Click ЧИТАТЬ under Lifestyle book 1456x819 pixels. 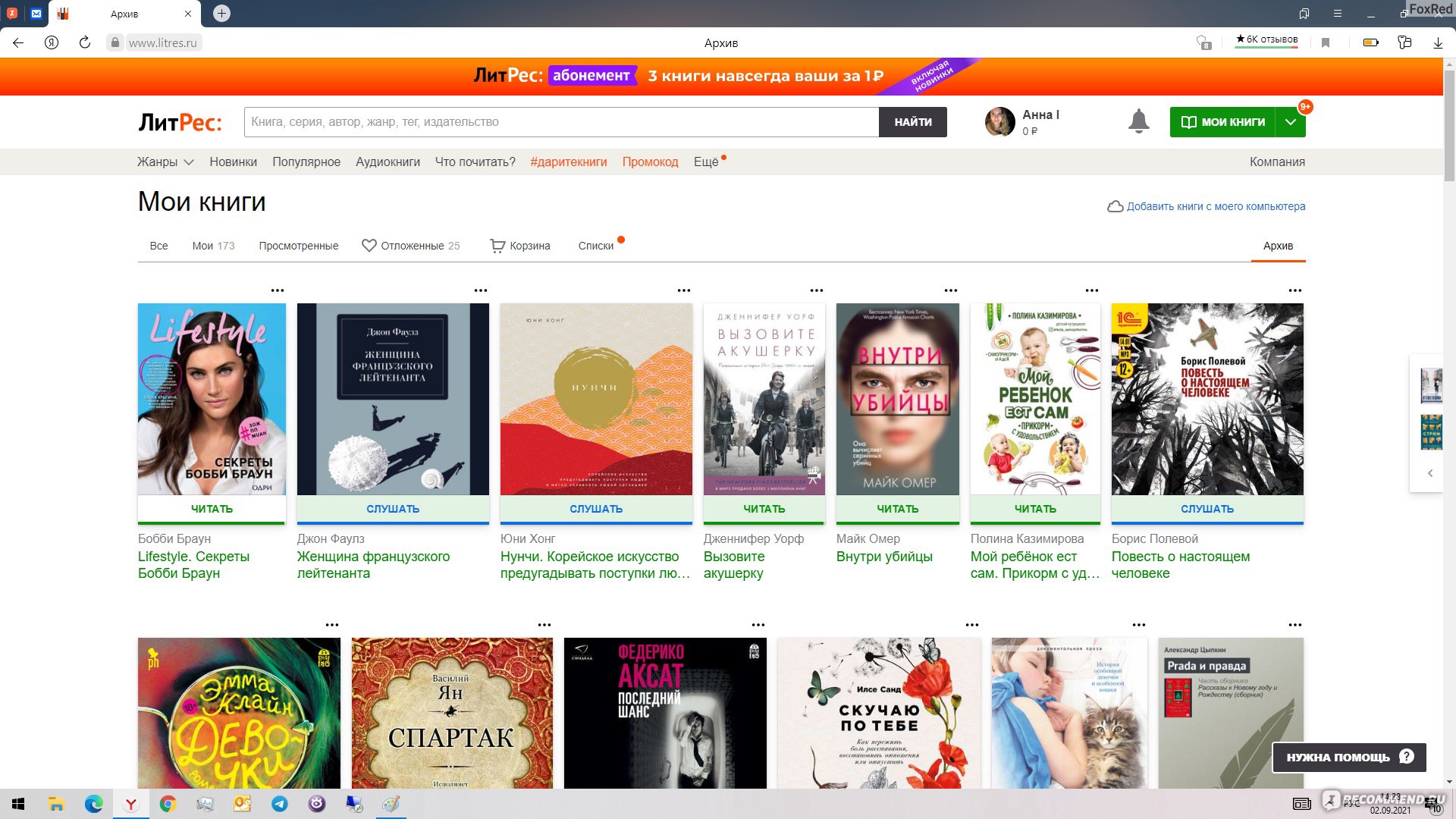click(212, 509)
